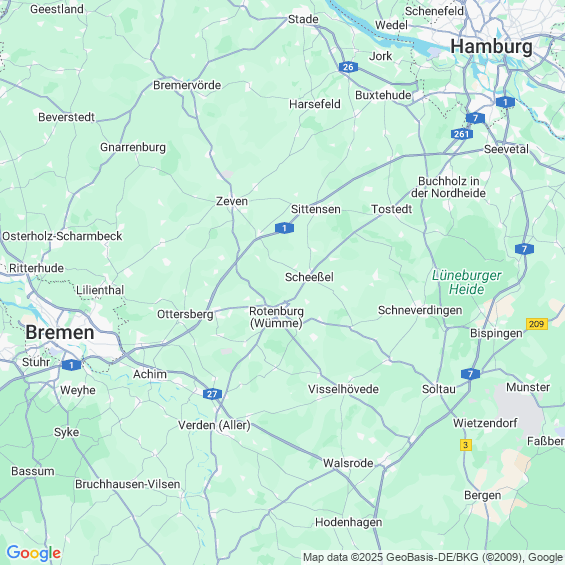
Task: Click the Rotenburg (Wümme) label
Action: pos(276,317)
